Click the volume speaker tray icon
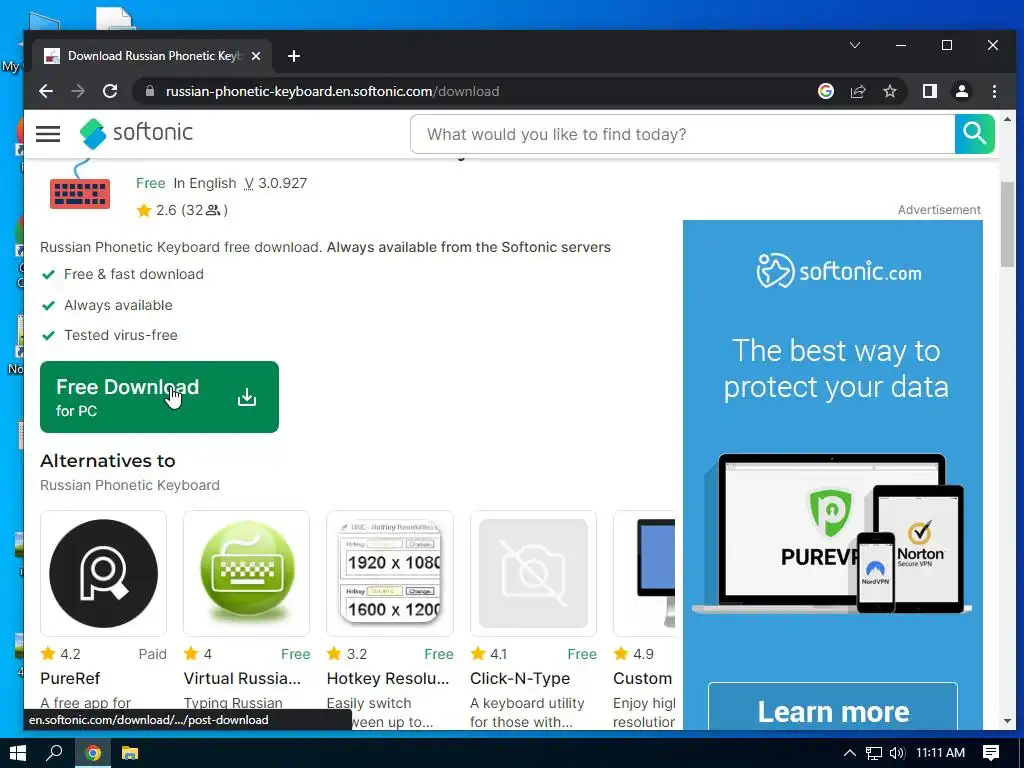The height and width of the screenshot is (768, 1024). [x=897, y=753]
